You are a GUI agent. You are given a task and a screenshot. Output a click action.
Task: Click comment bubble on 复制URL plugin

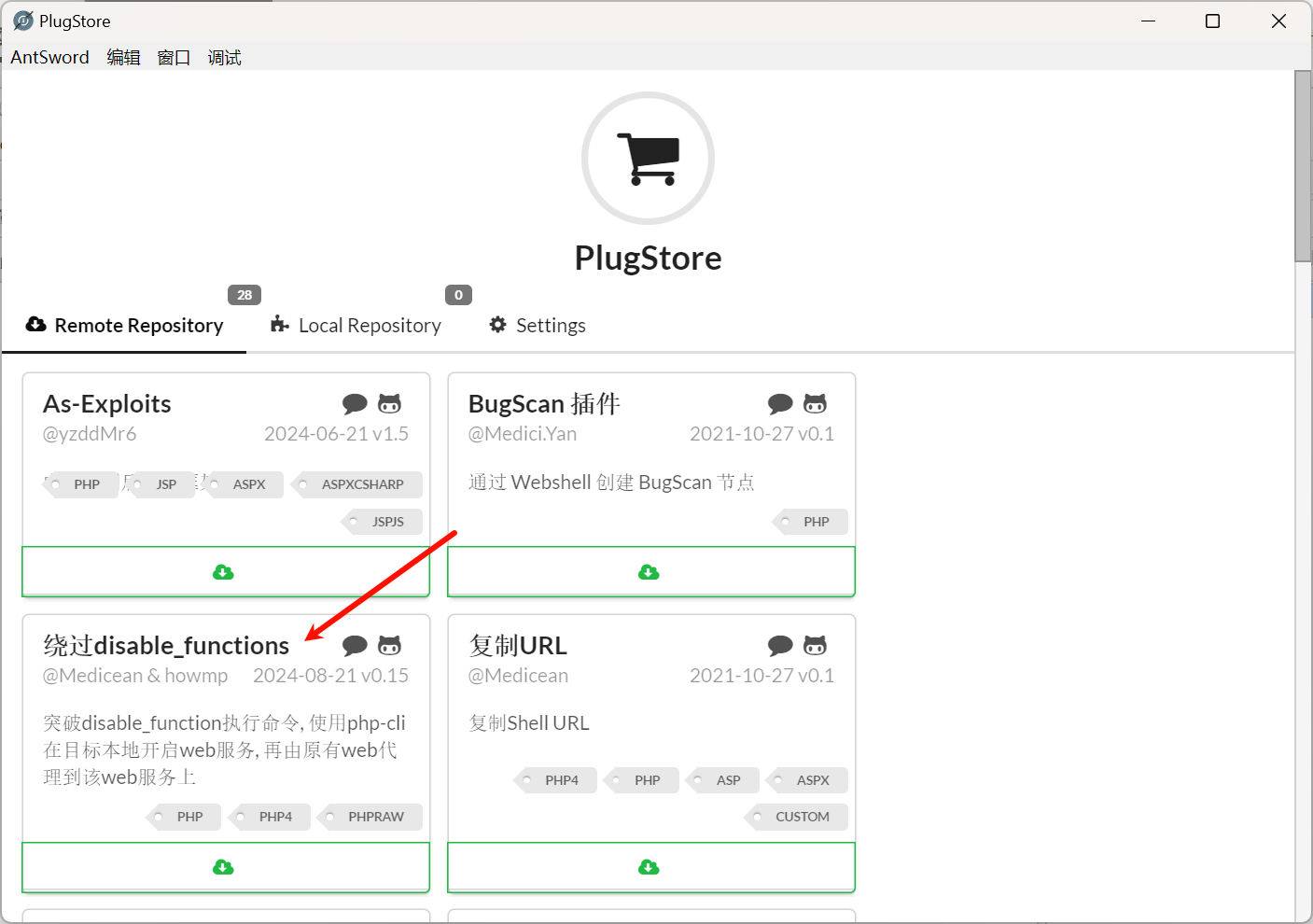(x=780, y=646)
